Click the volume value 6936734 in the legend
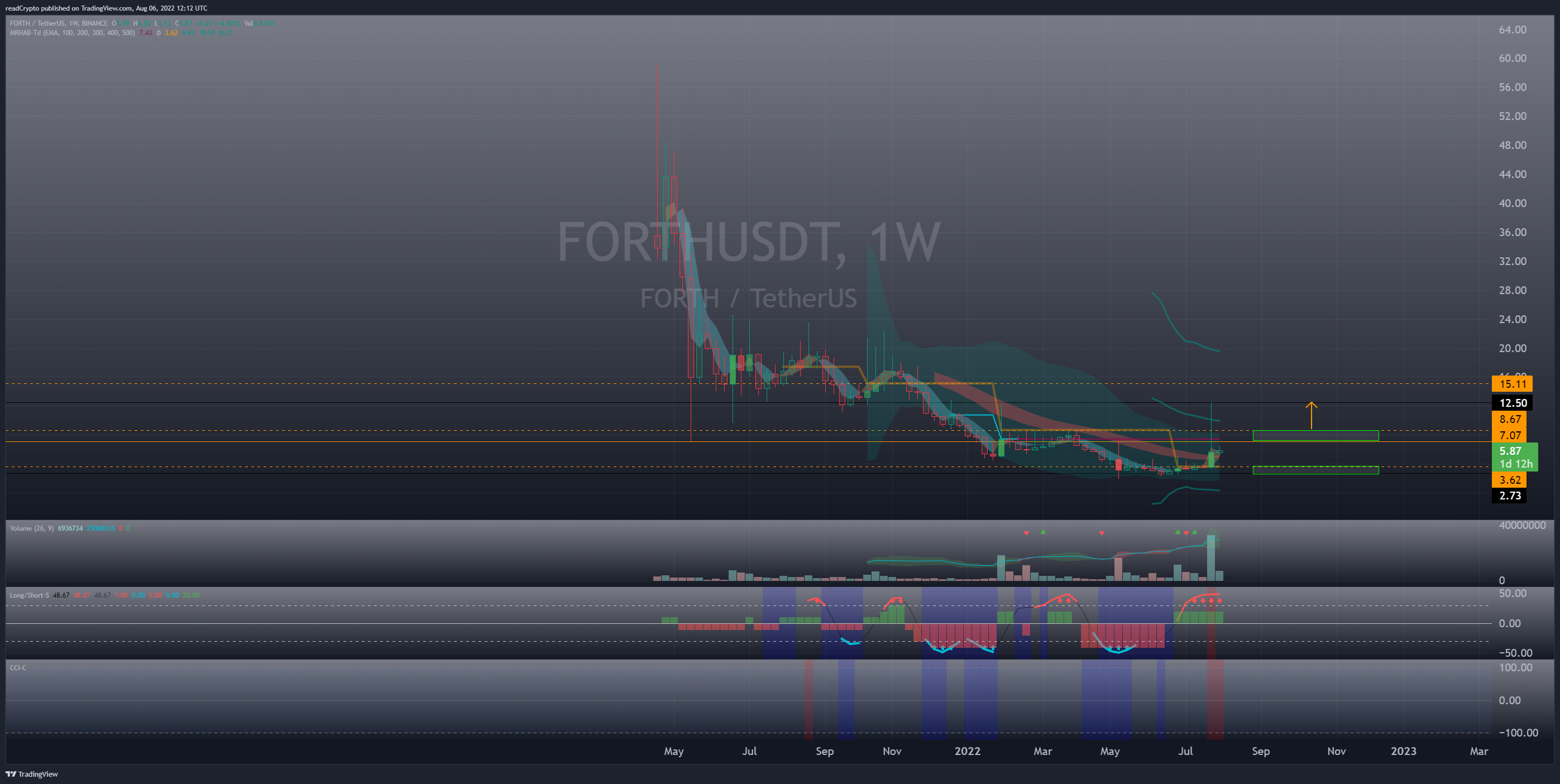This screenshot has height=784, width=1560. pos(70,528)
